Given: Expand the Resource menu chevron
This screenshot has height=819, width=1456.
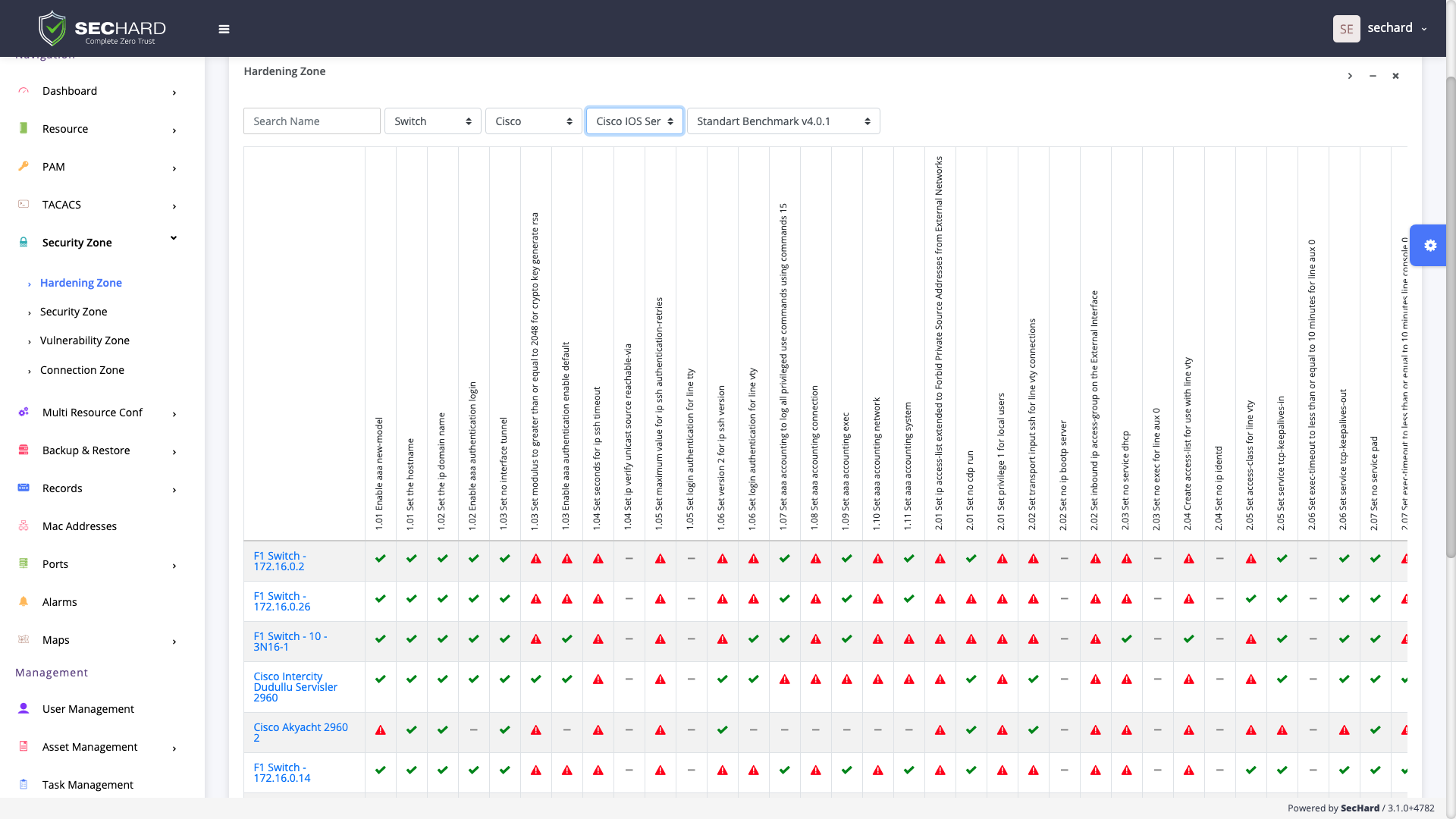Looking at the screenshot, I should pyautogui.click(x=174, y=130).
